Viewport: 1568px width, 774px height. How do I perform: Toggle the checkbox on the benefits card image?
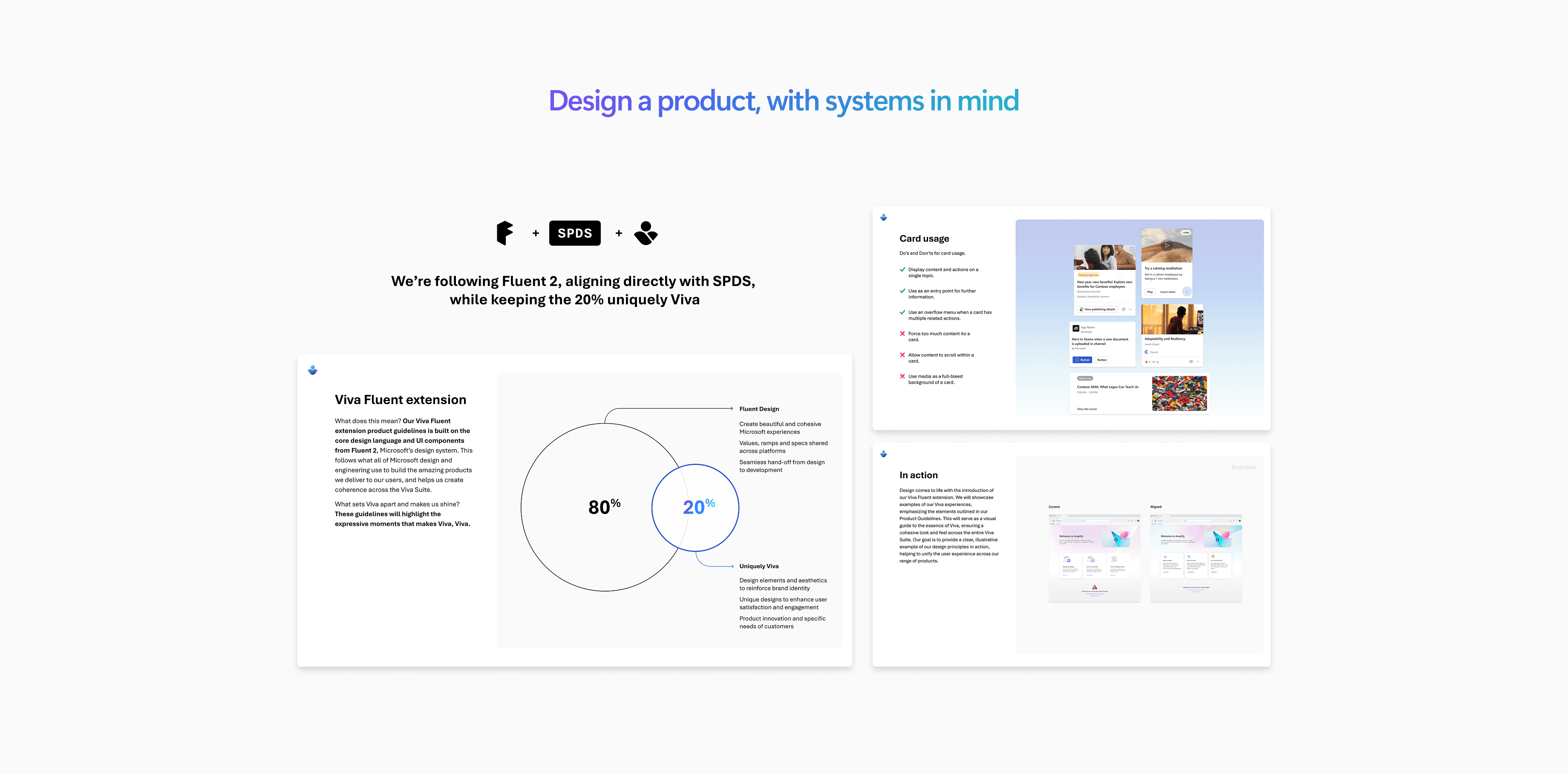click(1132, 249)
